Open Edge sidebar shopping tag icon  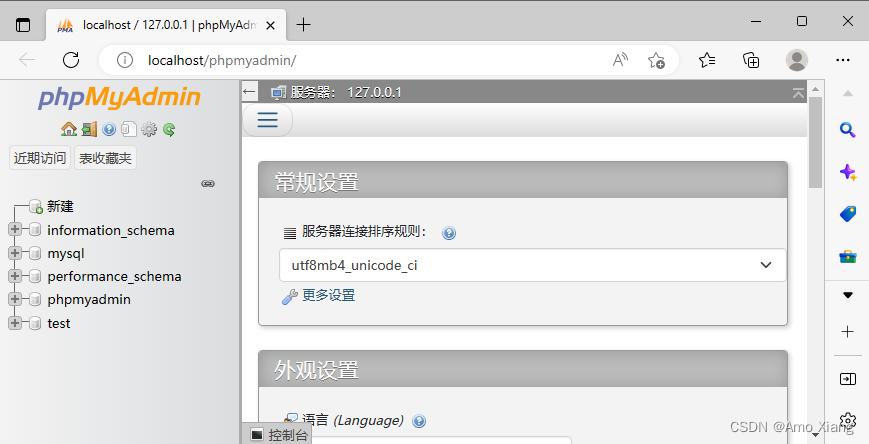coord(847,213)
